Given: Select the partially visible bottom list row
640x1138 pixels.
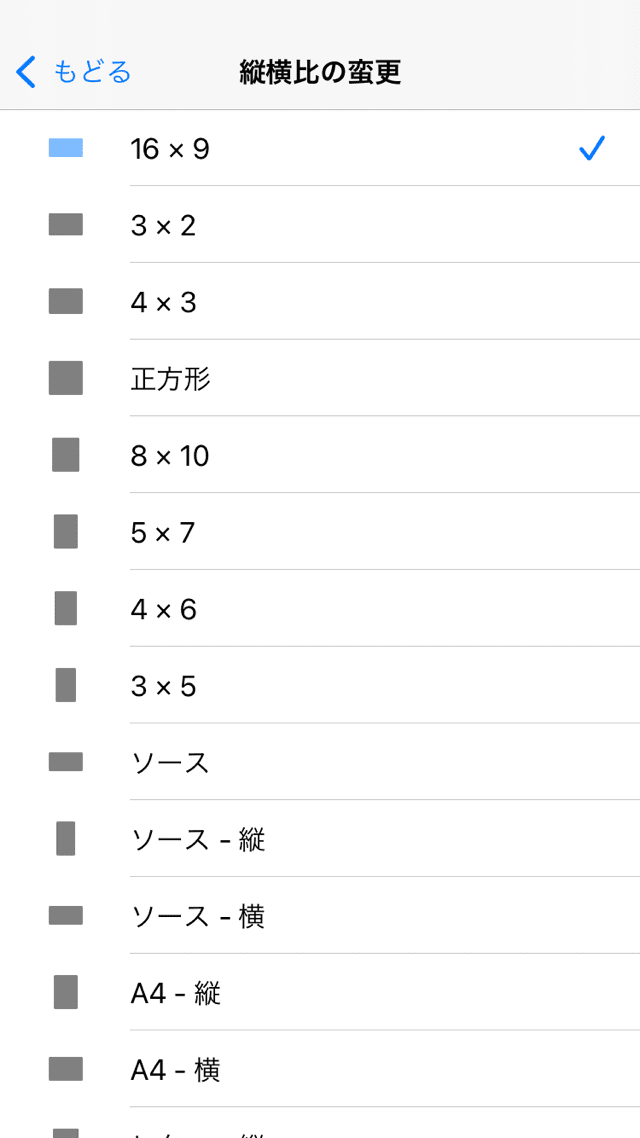Looking at the screenshot, I should click(x=320, y=1123).
